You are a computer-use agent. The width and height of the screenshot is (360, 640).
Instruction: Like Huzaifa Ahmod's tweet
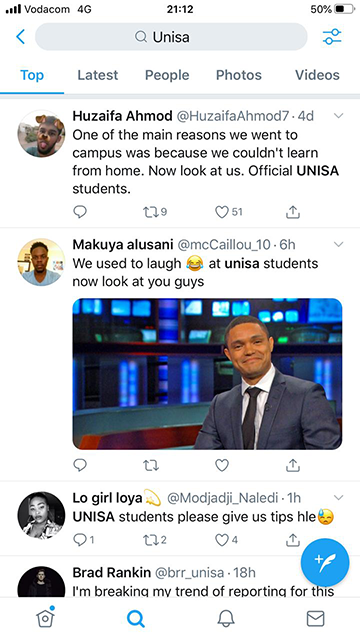pyautogui.click(x=222, y=212)
